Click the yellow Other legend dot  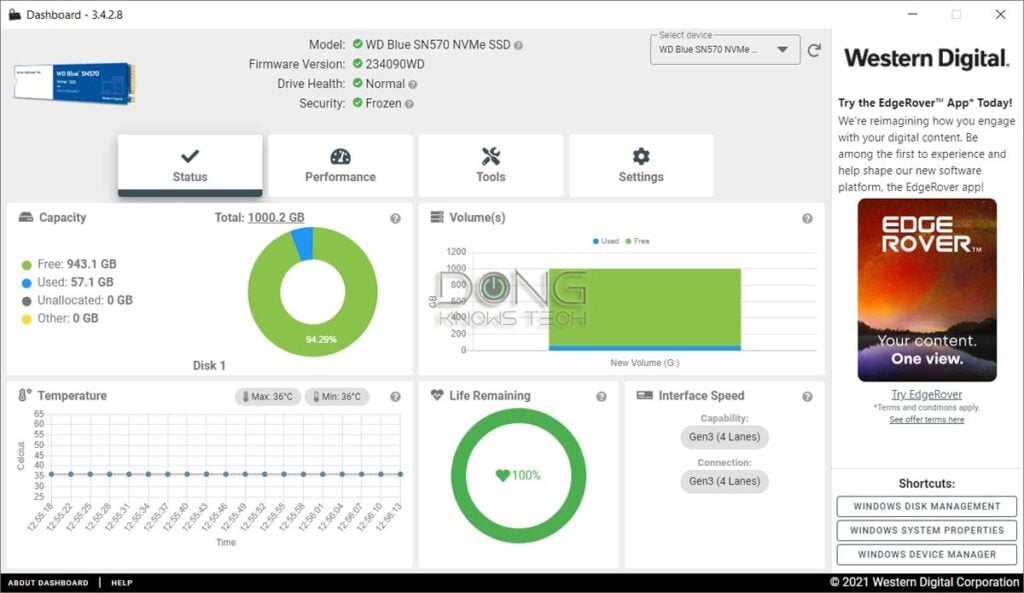pos(27,319)
